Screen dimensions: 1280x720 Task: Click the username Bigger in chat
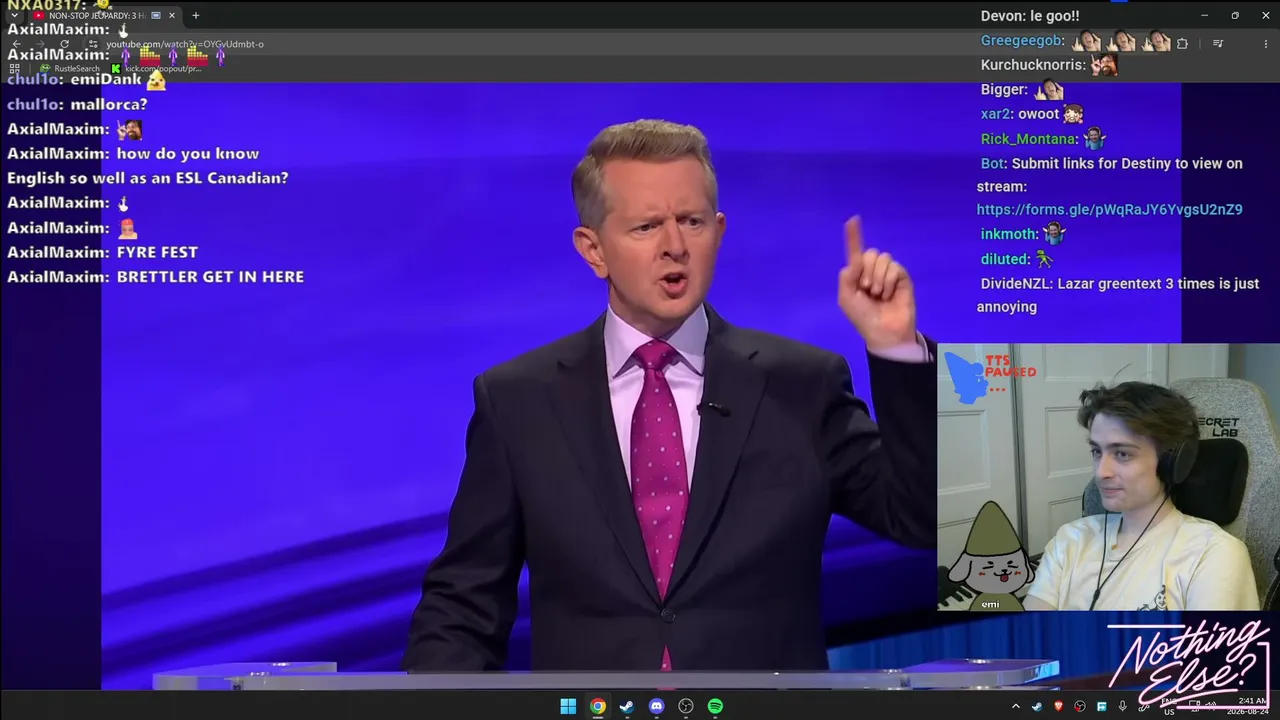click(1004, 90)
